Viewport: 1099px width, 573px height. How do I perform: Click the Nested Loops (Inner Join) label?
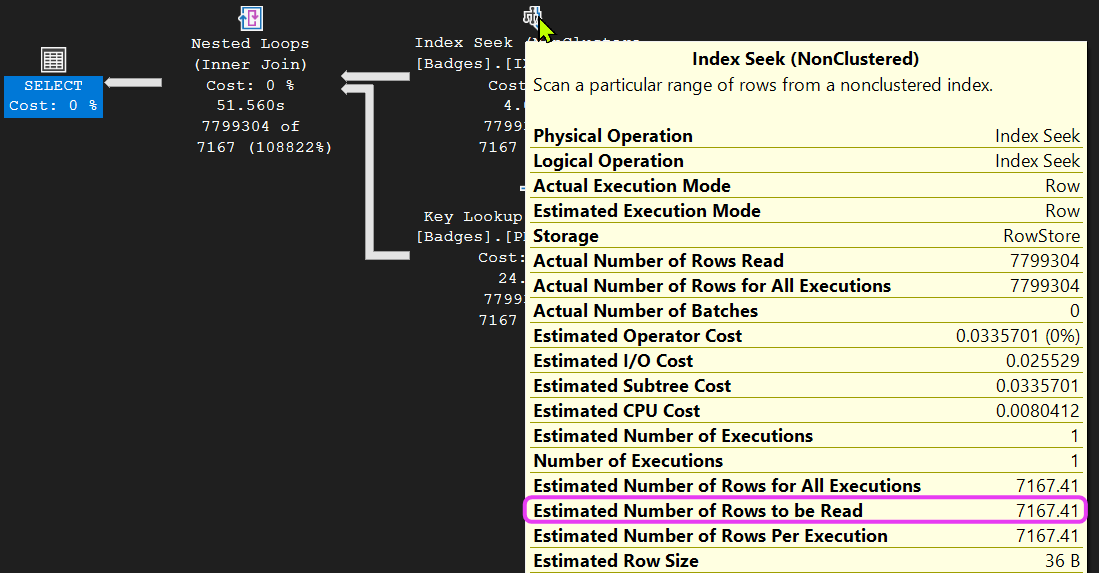point(250,54)
